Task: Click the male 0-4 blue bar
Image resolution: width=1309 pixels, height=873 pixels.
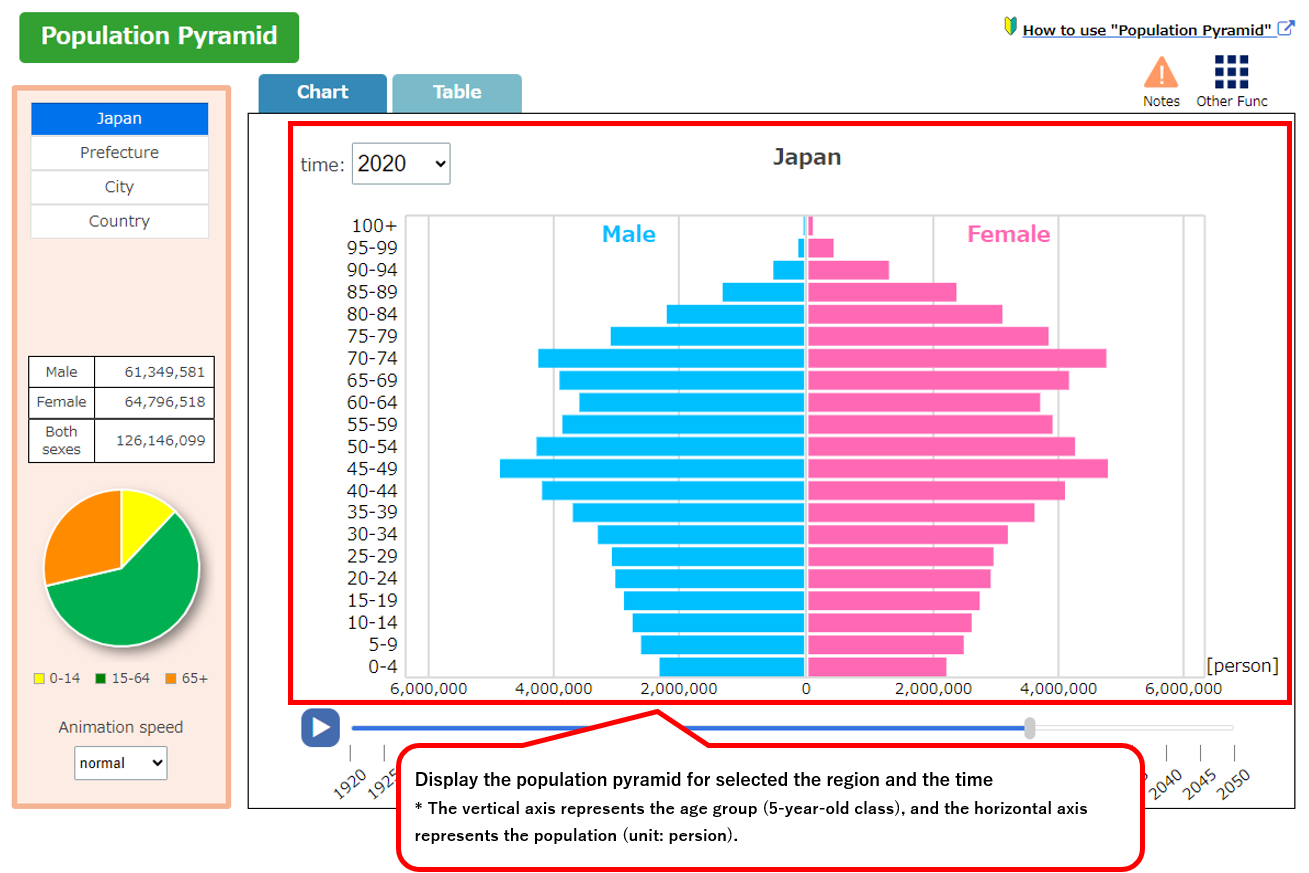Action: (x=732, y=666)
